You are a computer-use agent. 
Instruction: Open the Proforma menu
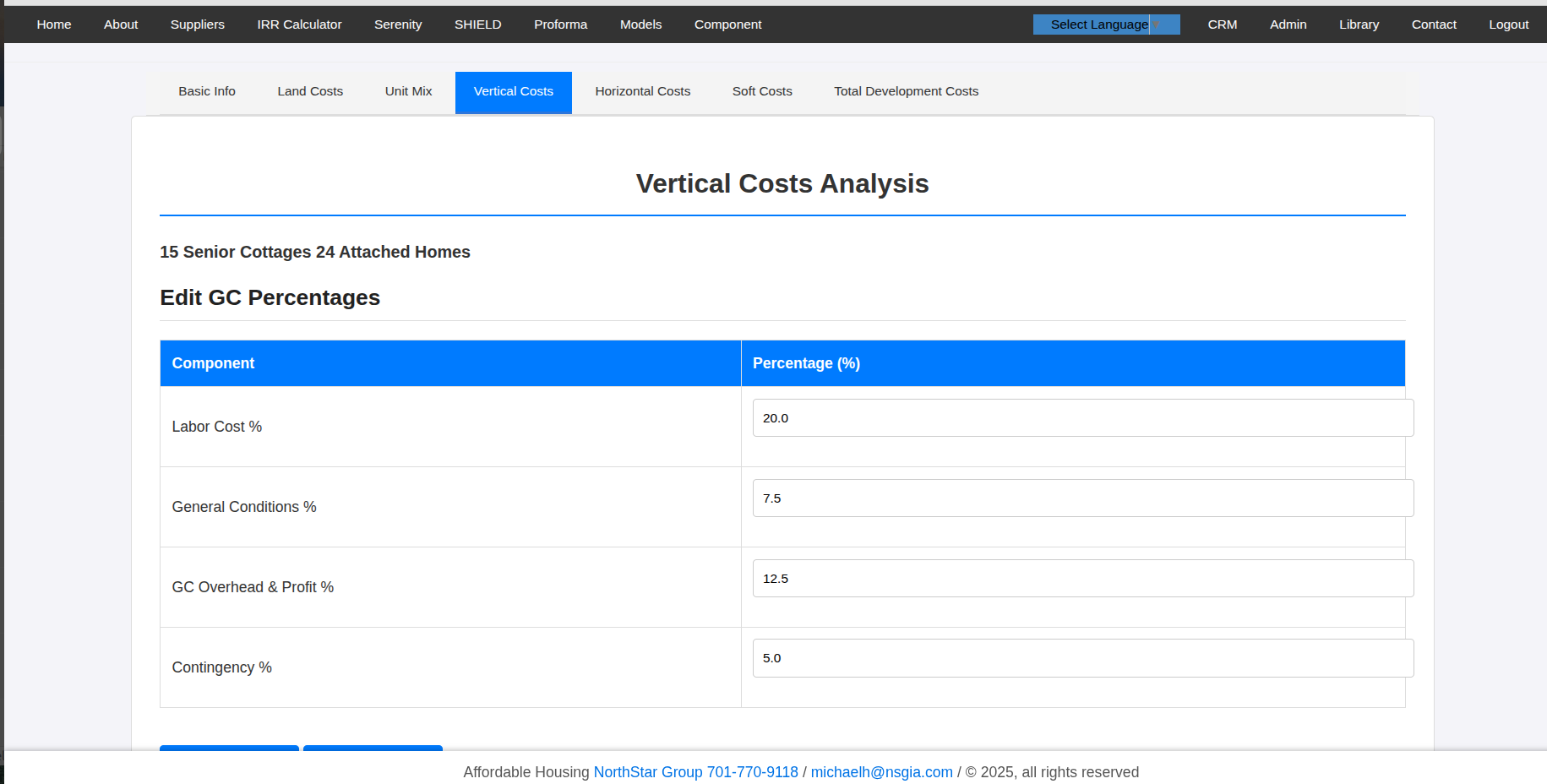[x=560, y=24]
